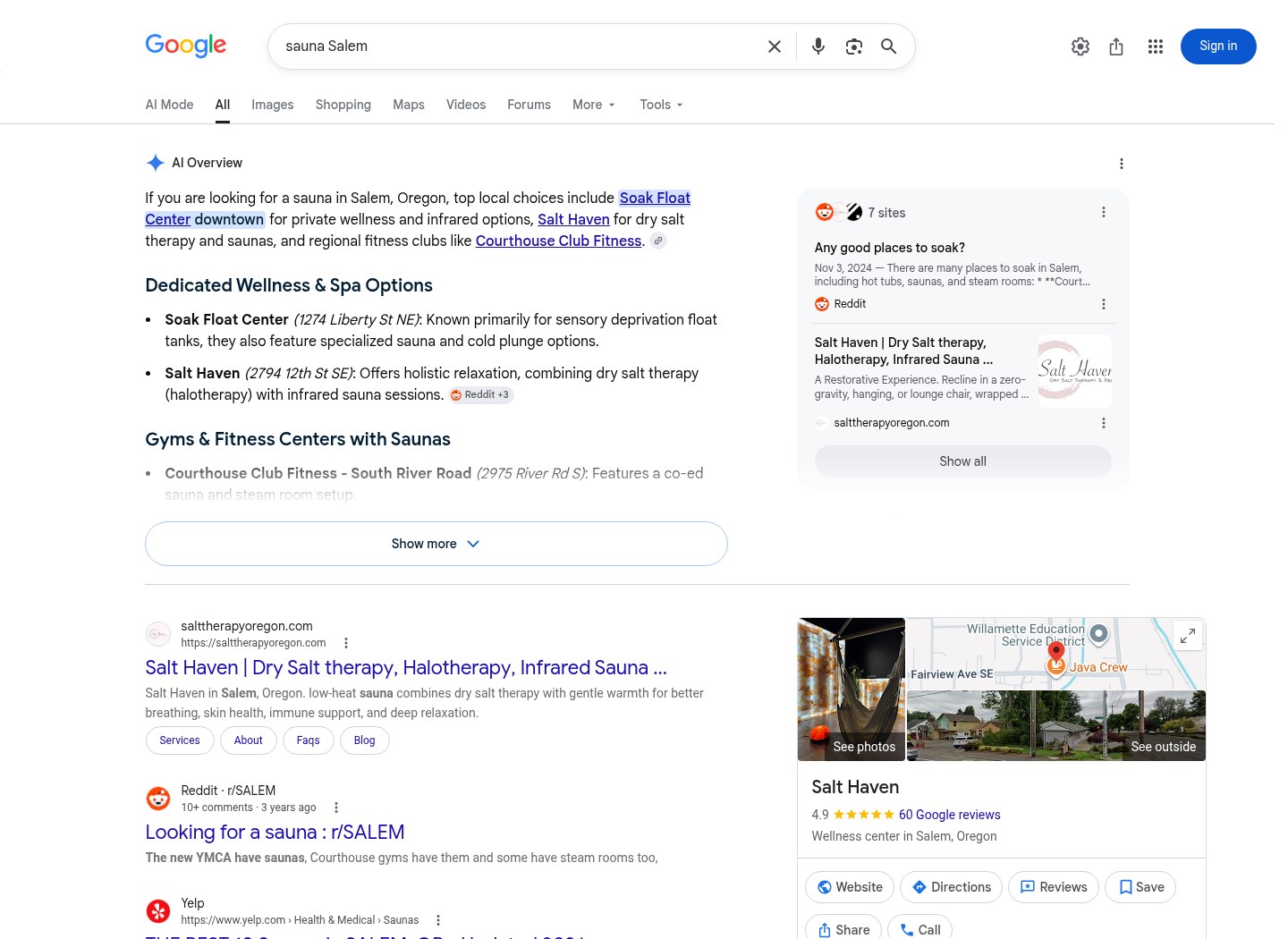This screenshot has height=939, width=1288.
Task: Click the Blog sitelink chip
Action: pyautogui.click(x=365, y=740)
